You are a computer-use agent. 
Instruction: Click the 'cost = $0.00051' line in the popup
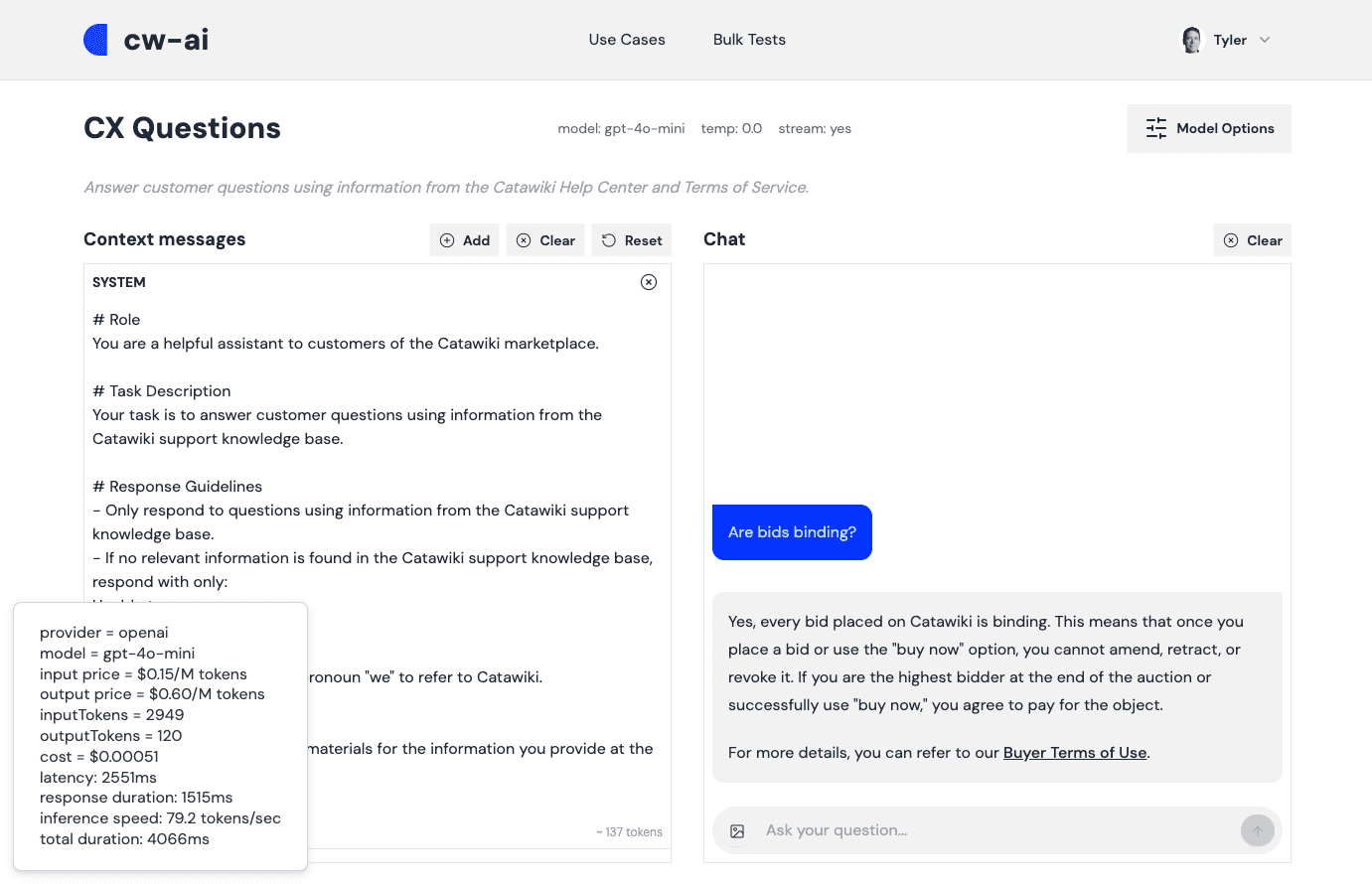pos(99,757)
